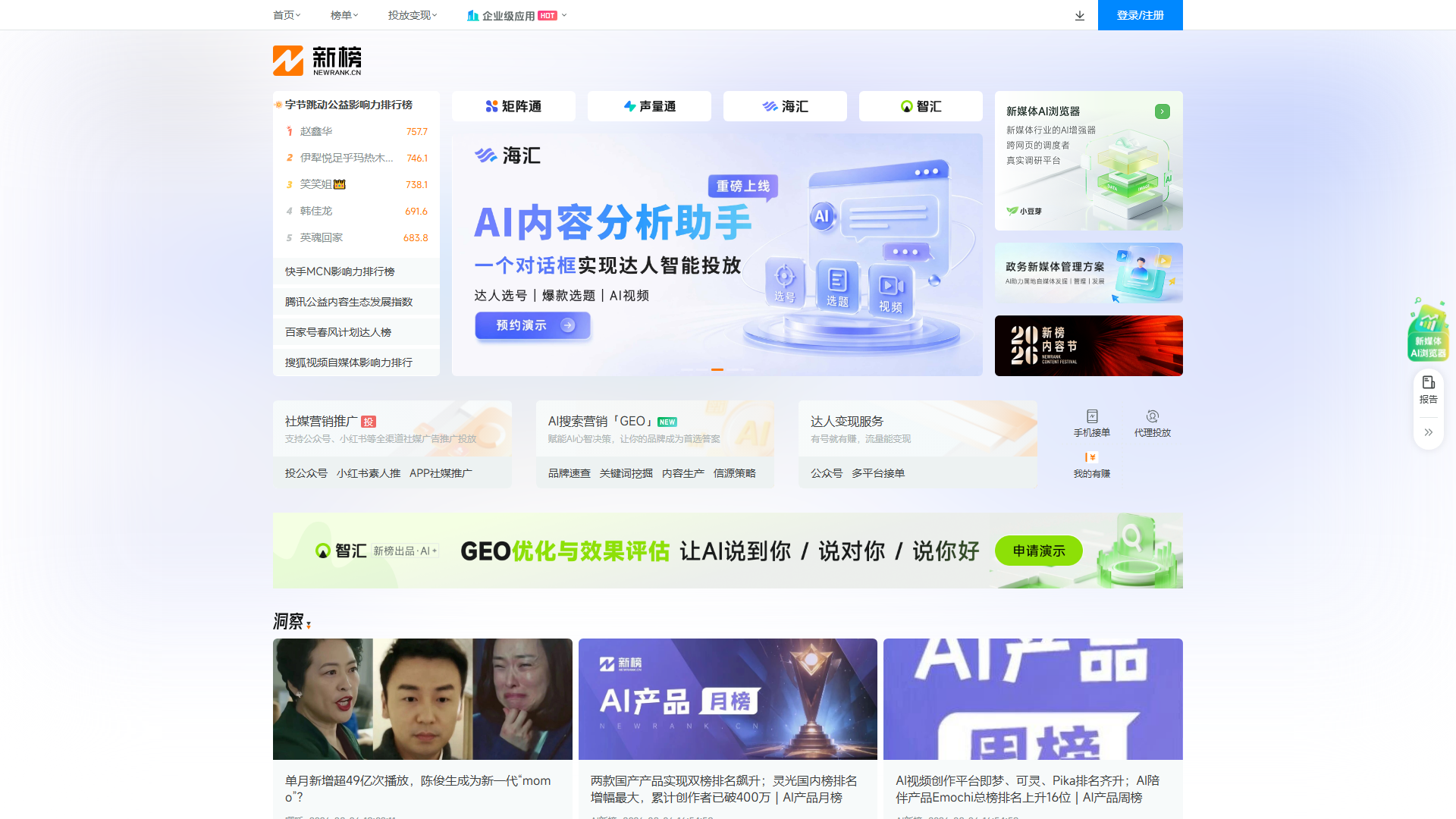Open the floating 新媒体AI浏览器 widget icon

click(x=1428, y=331)
